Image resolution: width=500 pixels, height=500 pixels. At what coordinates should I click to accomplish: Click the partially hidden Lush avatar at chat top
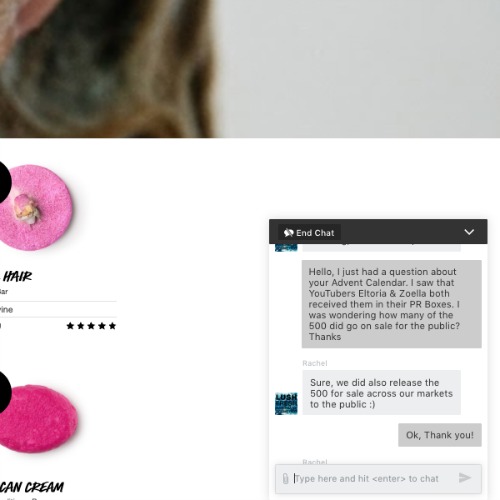click(x=286, y=248)
